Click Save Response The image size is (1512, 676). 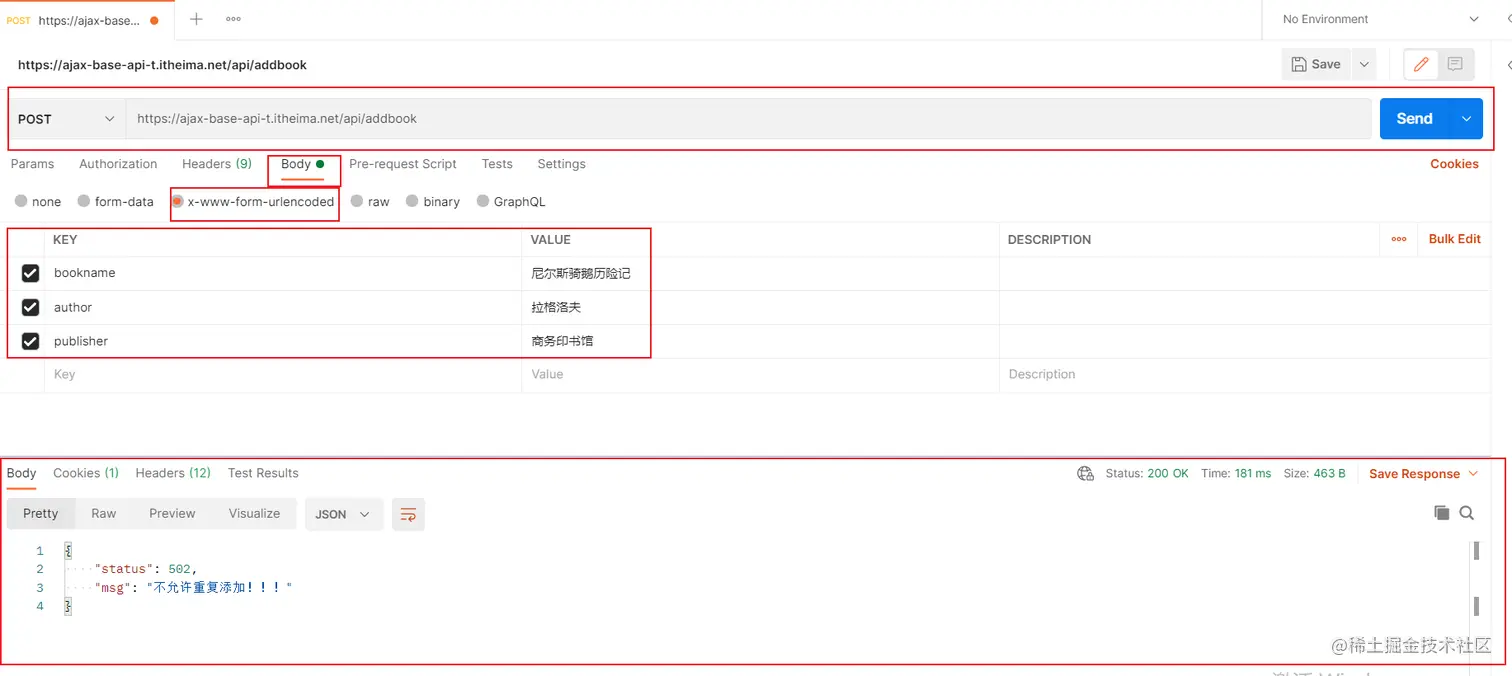click(1414, 474)
